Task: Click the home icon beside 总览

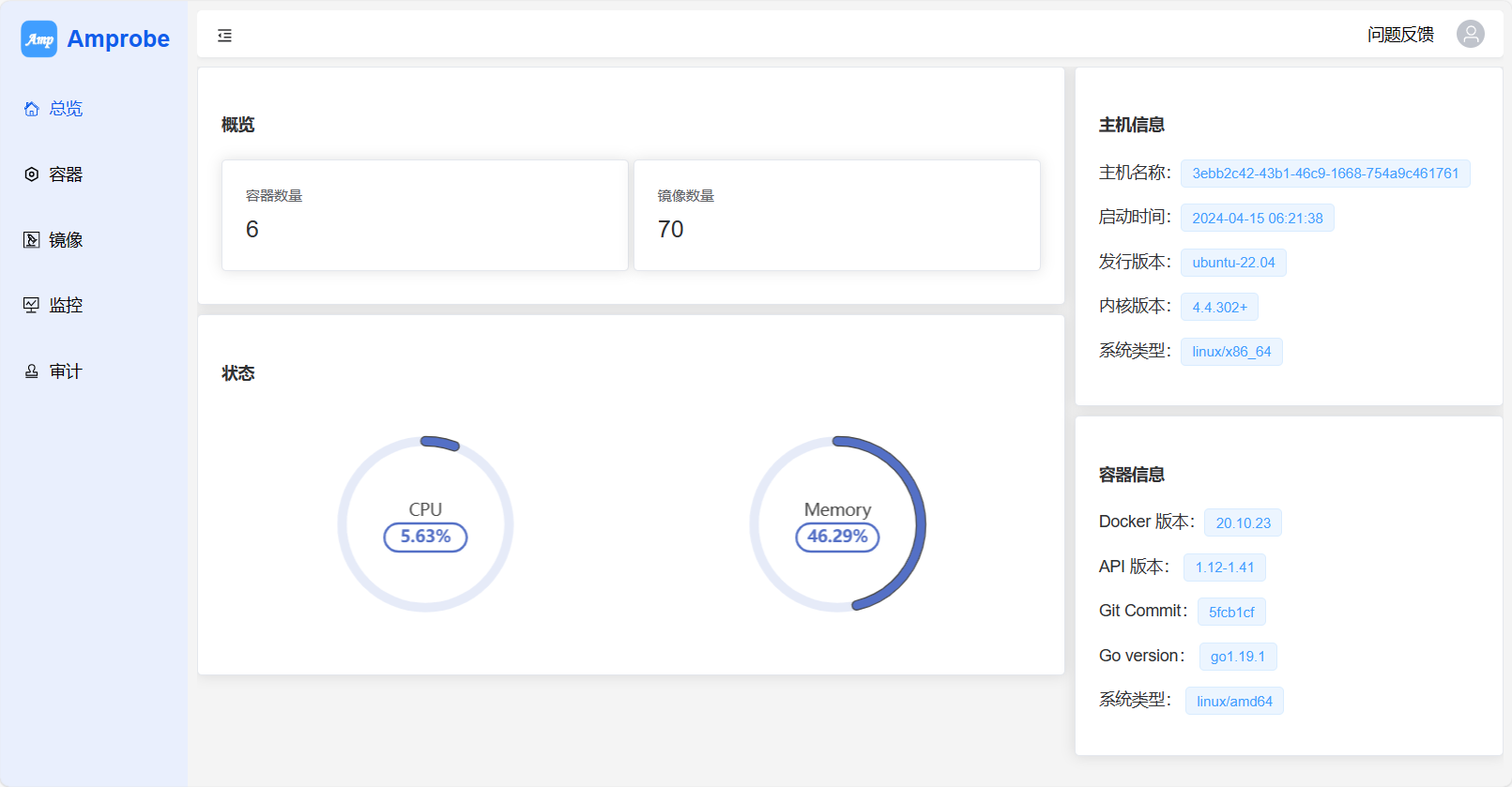Action: pos(32,109)
